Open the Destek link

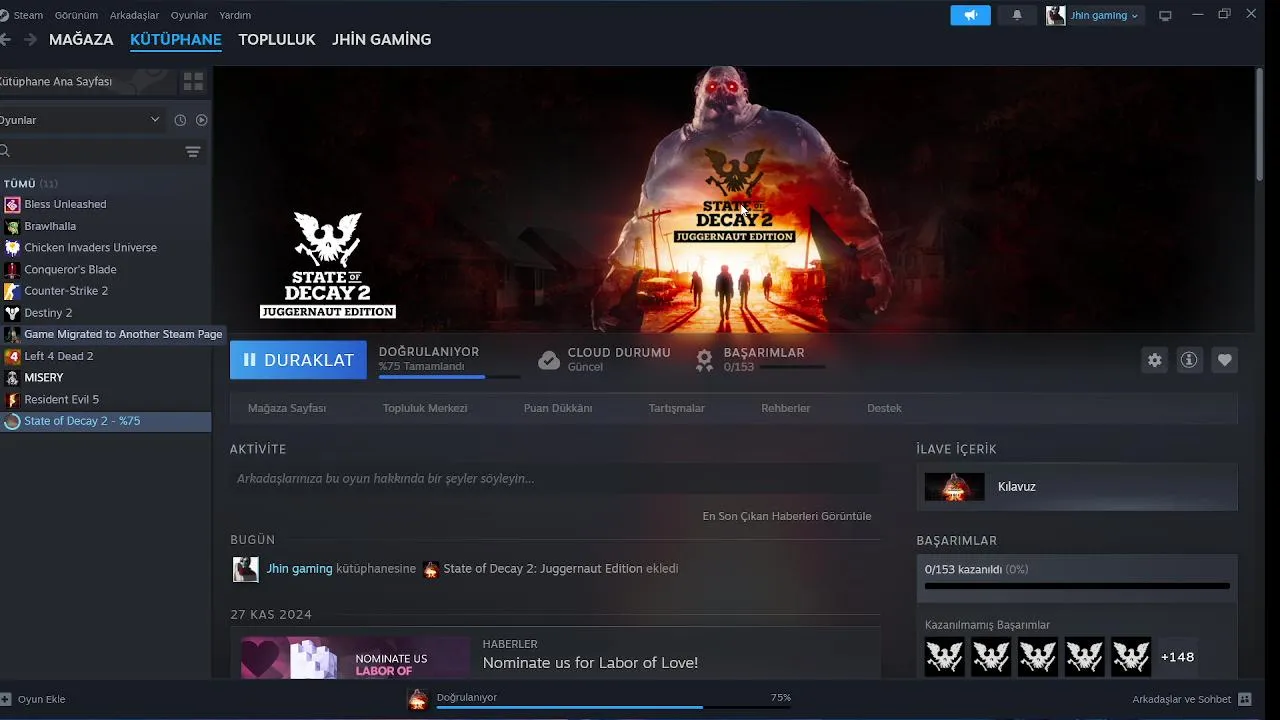click(x=884, y=408)
